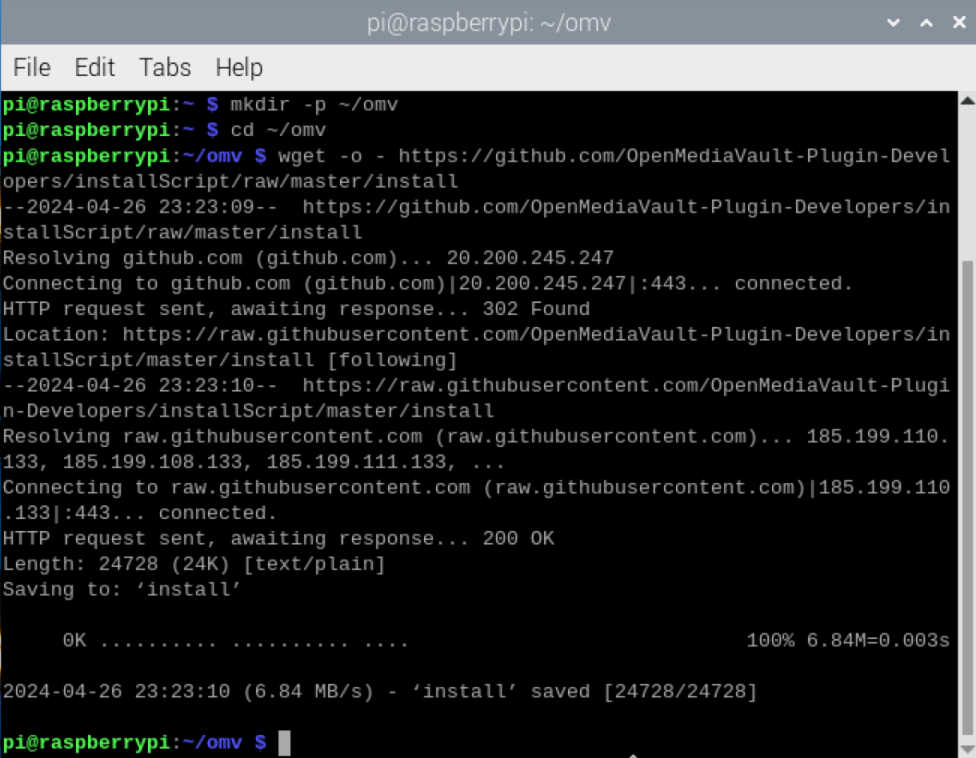Click the terminal cursor at the prompt

click(284, 742)
